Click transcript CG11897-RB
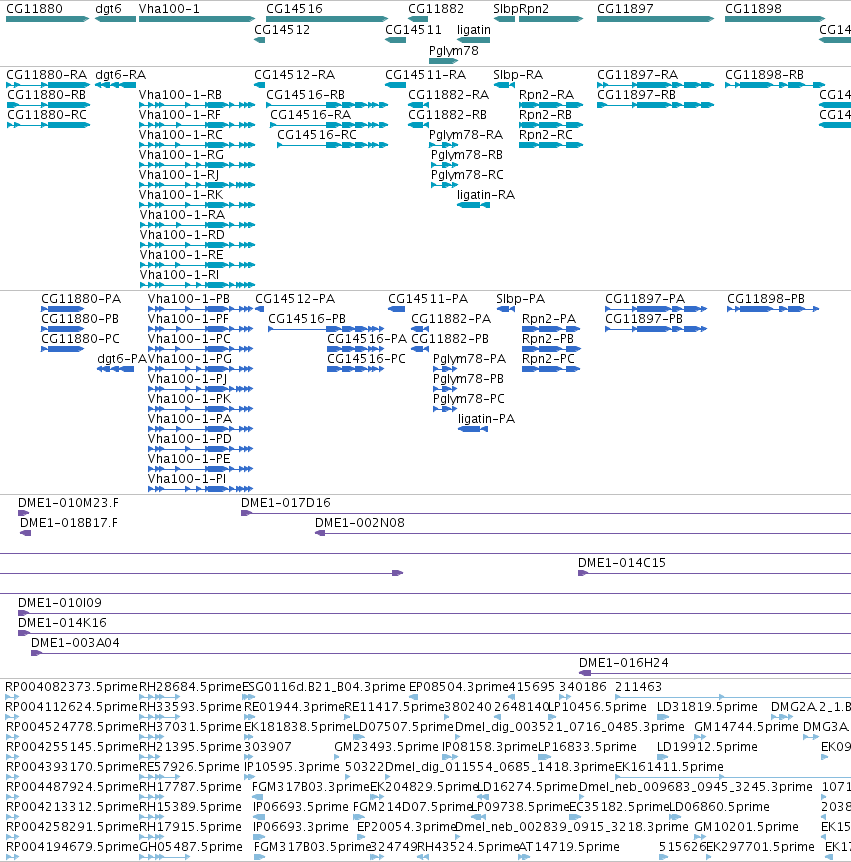This screenshot has width=851, height=862. tap(637, 95)
